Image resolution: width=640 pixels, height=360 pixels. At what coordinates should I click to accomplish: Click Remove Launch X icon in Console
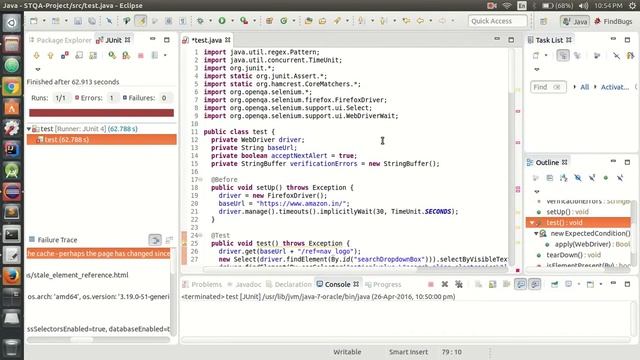click(x=445, y=284)
